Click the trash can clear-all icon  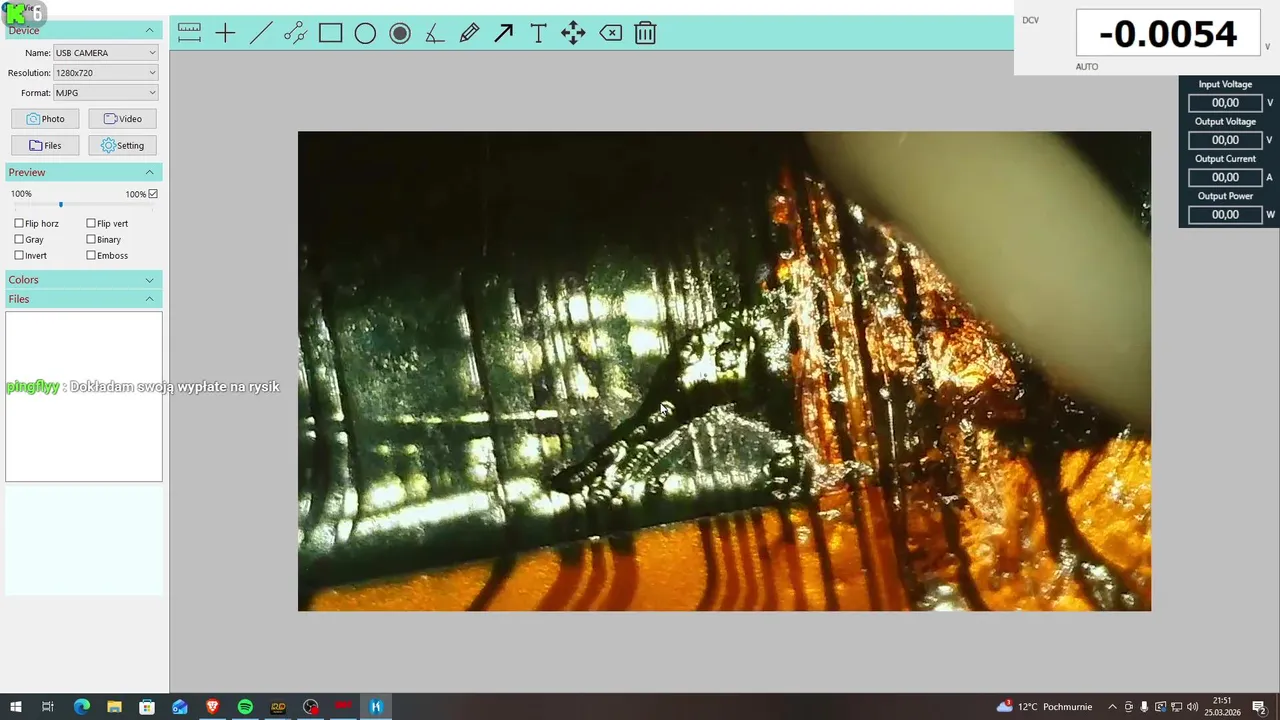click(645, 33)
